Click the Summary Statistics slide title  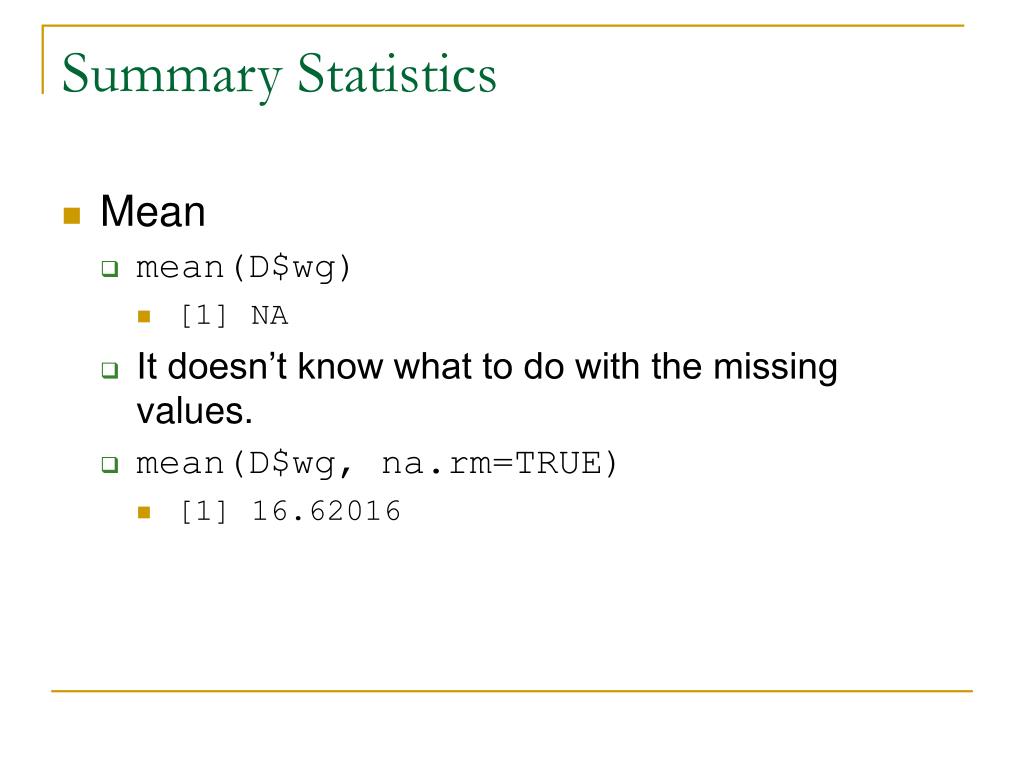pyautogui.click(x=279, y=76)
